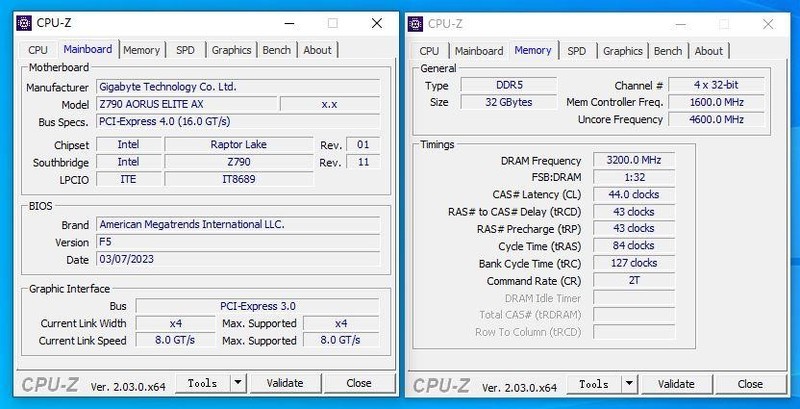Click Uncore Frequency 4600.0 MHz field
Screen dimensions: 800x409
pos(716,119)
